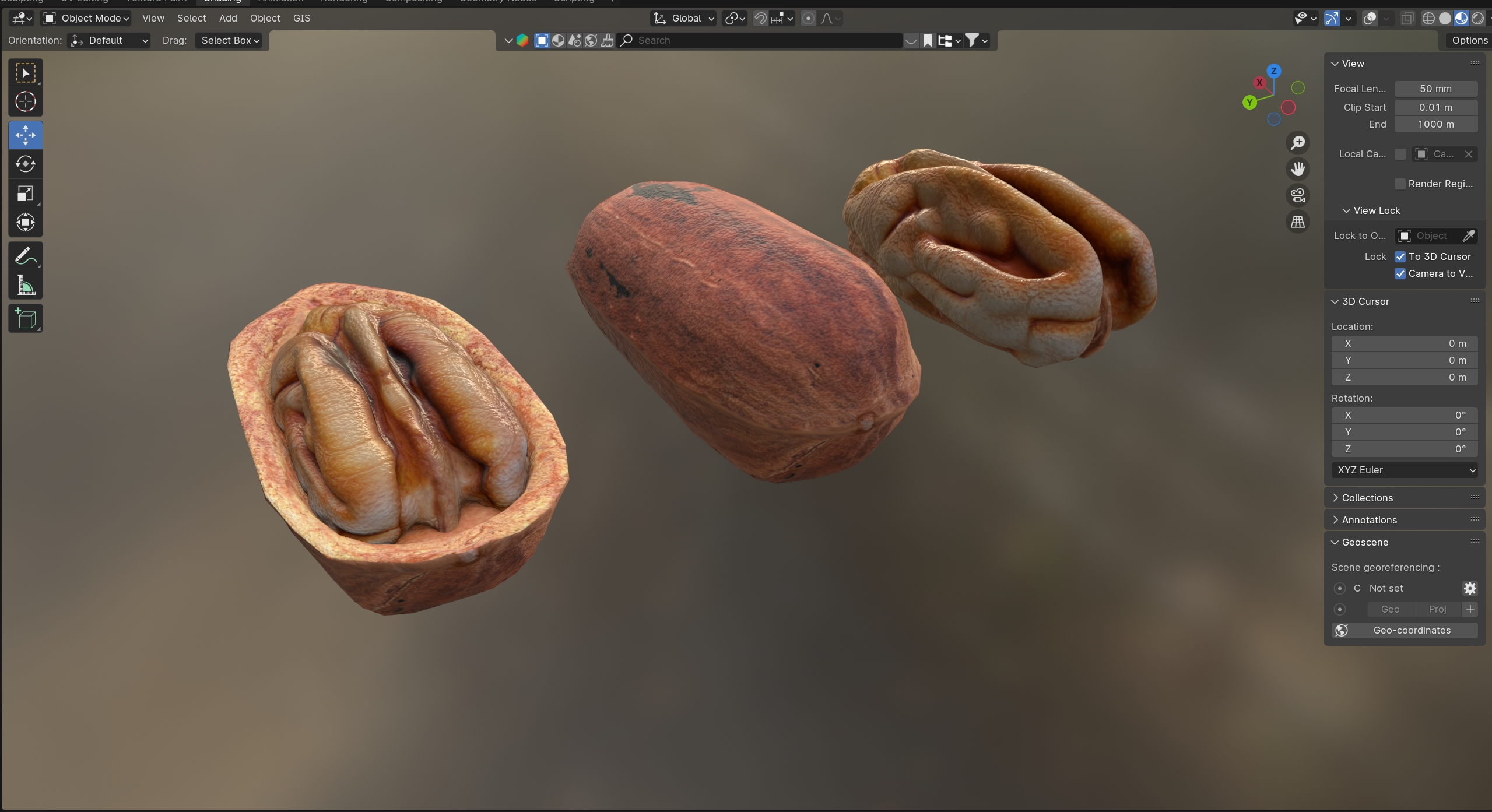Open the Add menu

228,18
